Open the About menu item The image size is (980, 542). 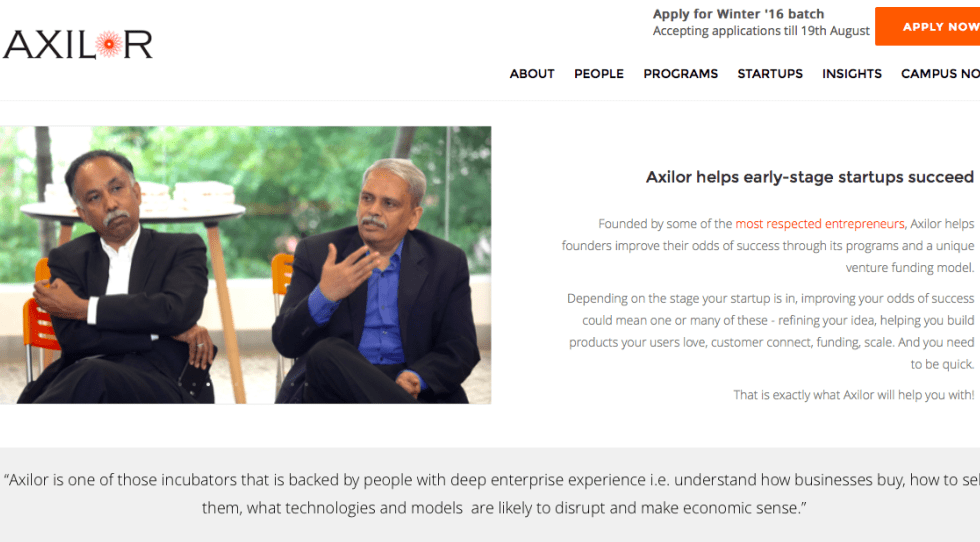tap(532, 74)
